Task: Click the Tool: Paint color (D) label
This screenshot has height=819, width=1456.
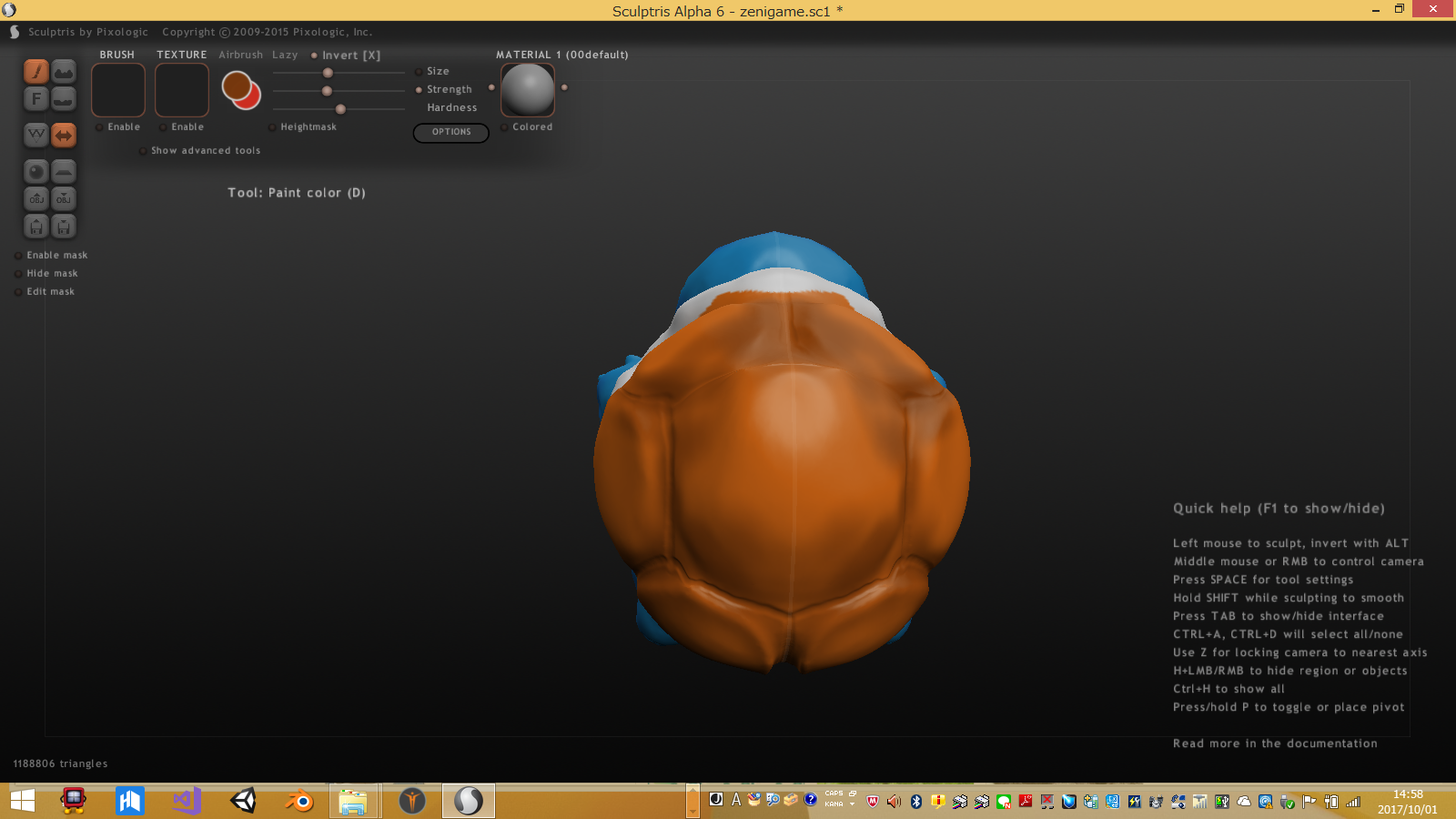Action: (297, 193)
